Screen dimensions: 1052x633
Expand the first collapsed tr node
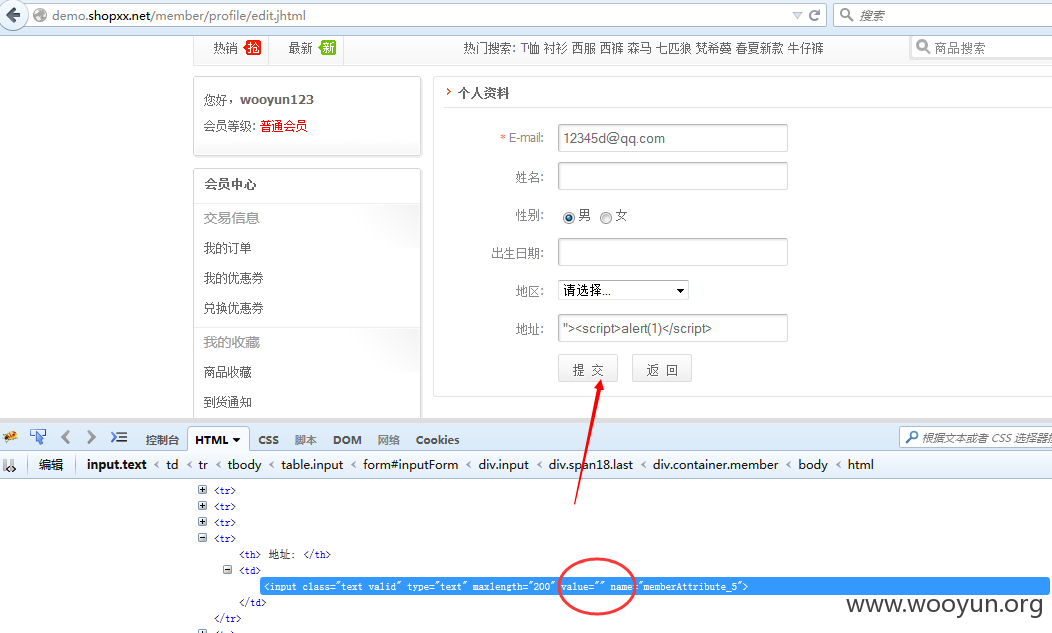[203, 489]
